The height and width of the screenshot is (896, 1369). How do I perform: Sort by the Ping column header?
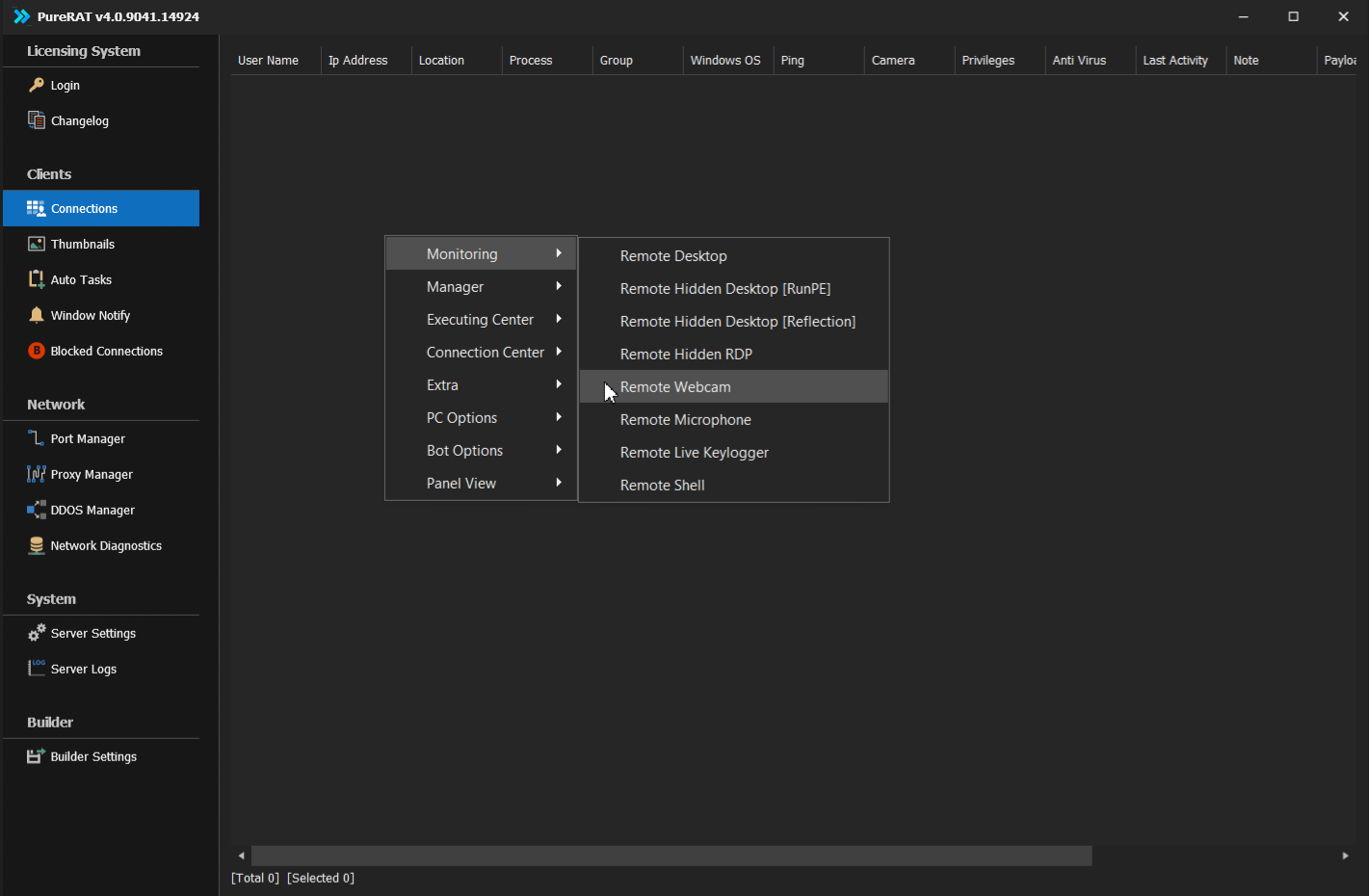point(819,60)
